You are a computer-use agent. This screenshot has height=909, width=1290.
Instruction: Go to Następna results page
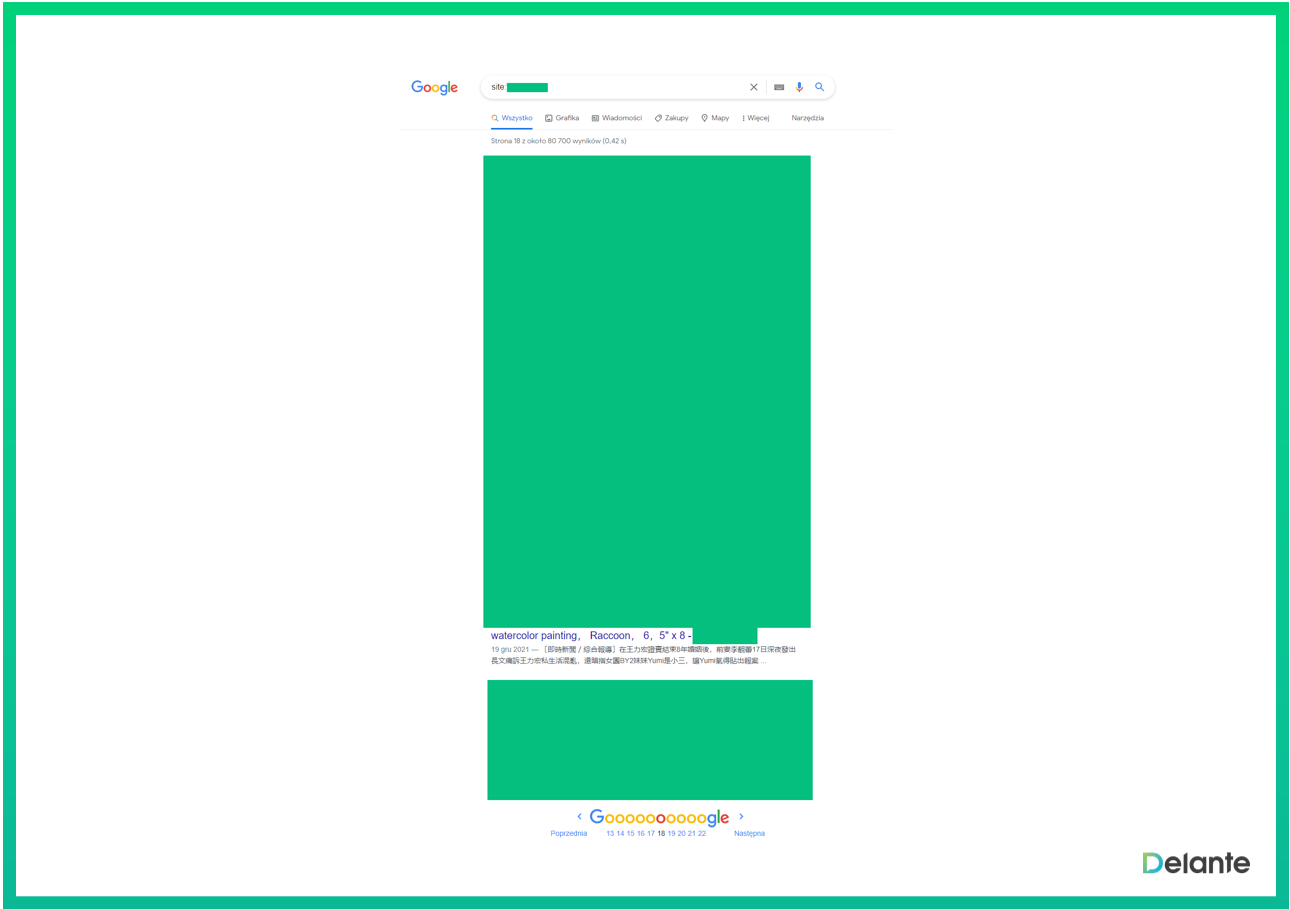(x=749, y=833)
